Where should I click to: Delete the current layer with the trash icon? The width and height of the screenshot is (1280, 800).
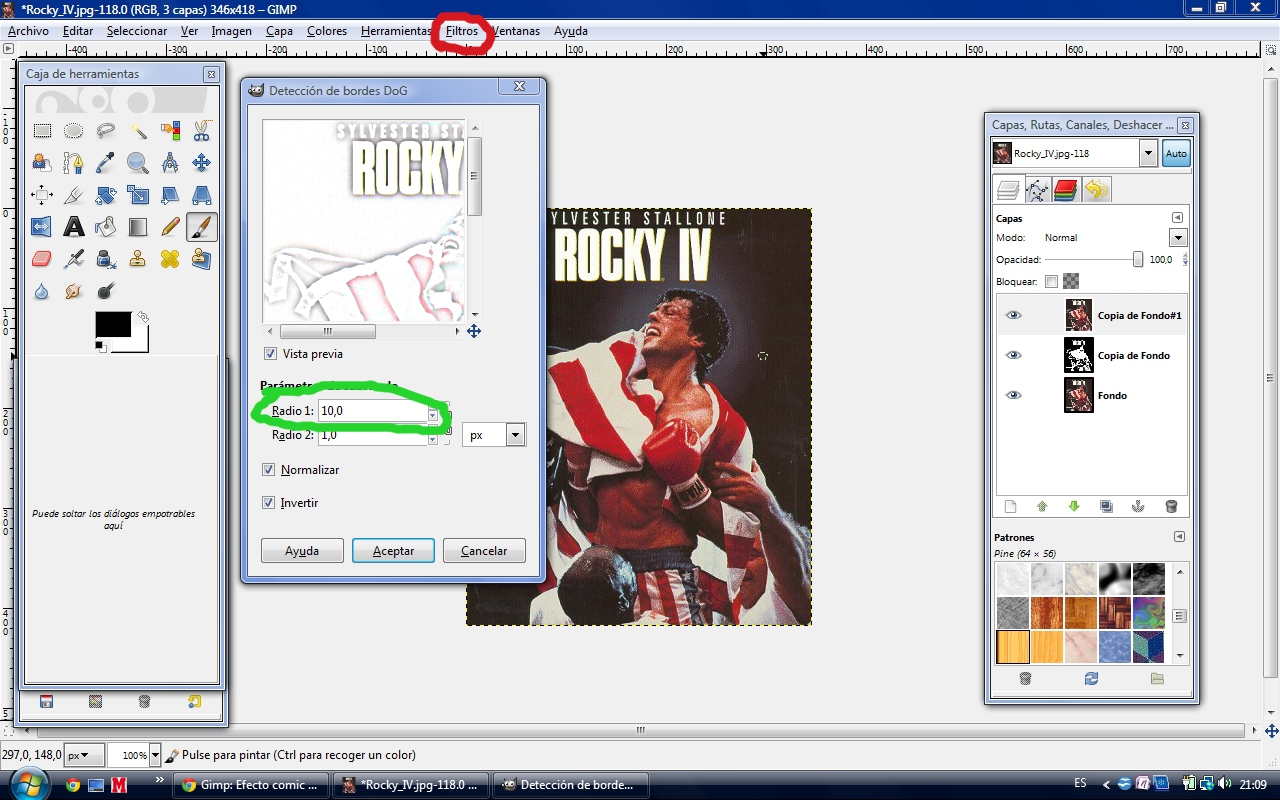point(1171,506)
